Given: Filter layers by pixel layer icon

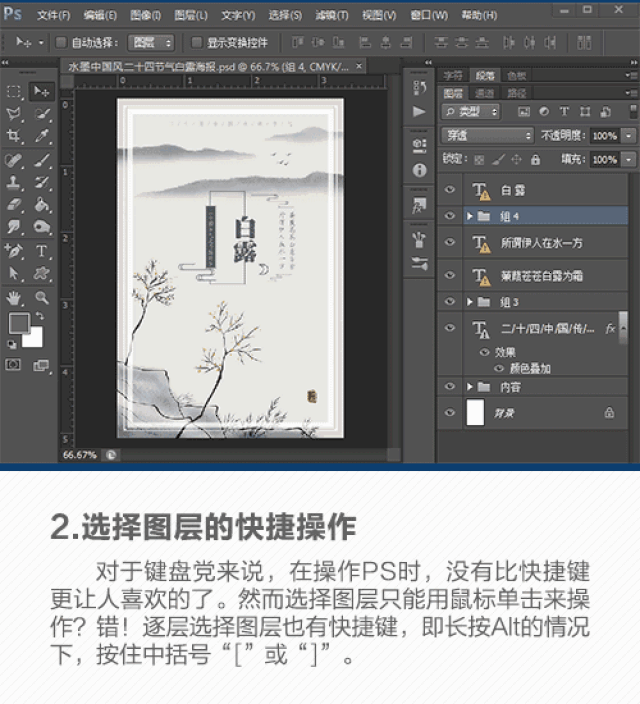Looking at the screenshot, I should click(x=524, y=111).
